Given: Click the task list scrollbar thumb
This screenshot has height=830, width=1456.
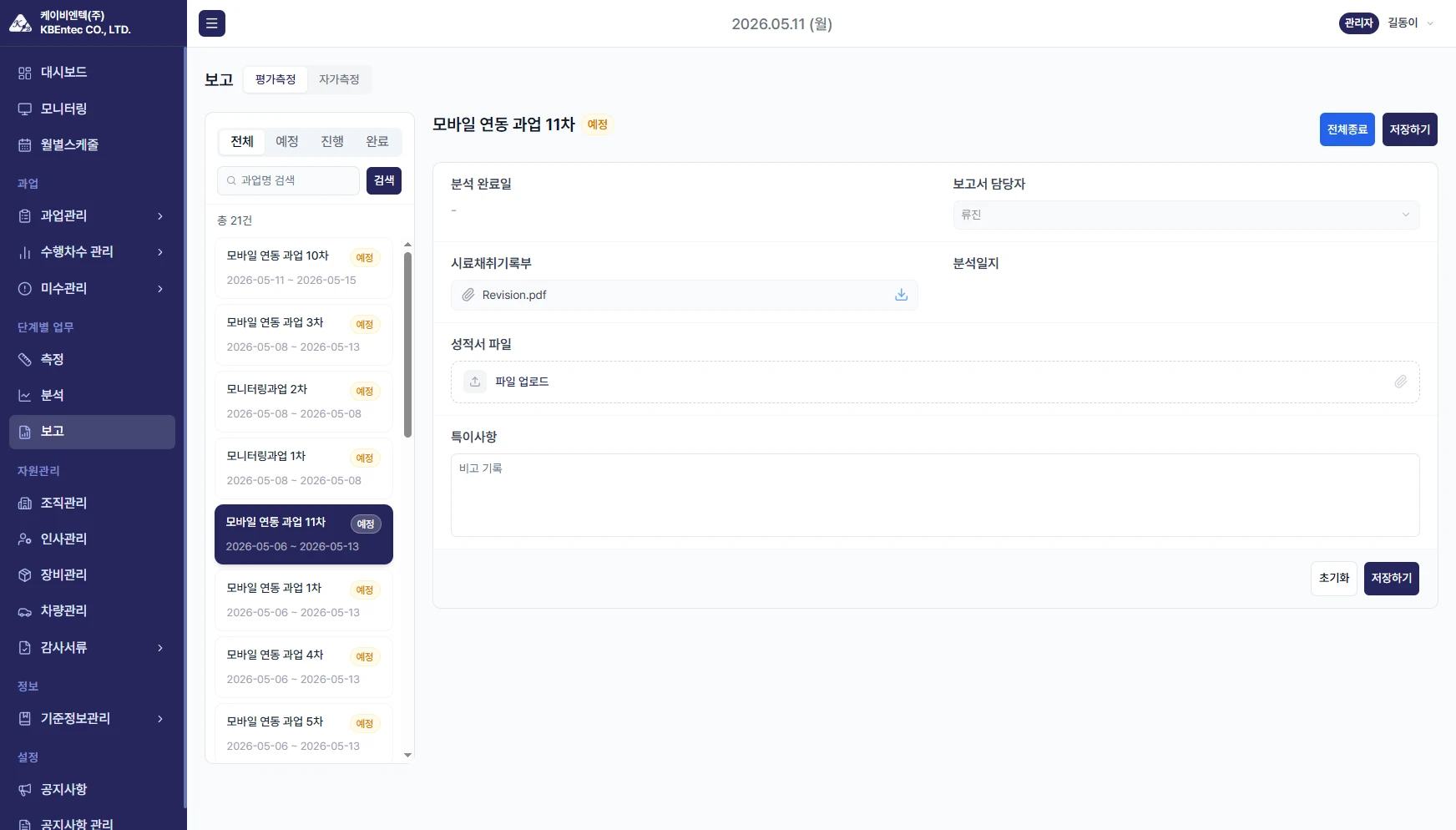Looking at the screenshot, I should pyautogui.click(x=407, y=345).
